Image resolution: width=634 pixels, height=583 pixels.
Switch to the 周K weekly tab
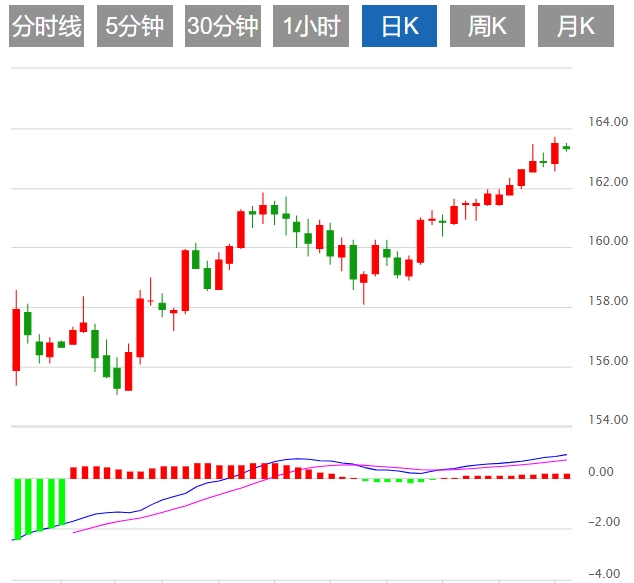[487, 26]
